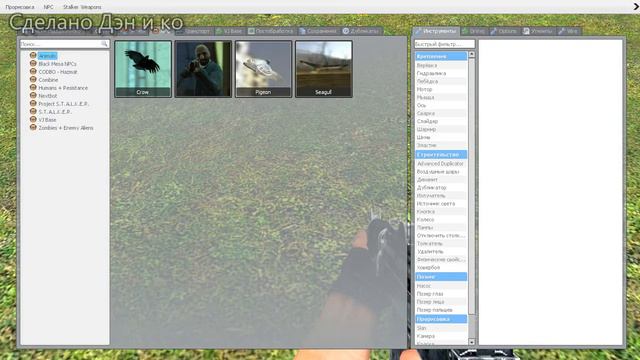The width and height of the screenshot is (640, 360).
Task: Select the Мотор tool
Action: click(x=441, y=89)
